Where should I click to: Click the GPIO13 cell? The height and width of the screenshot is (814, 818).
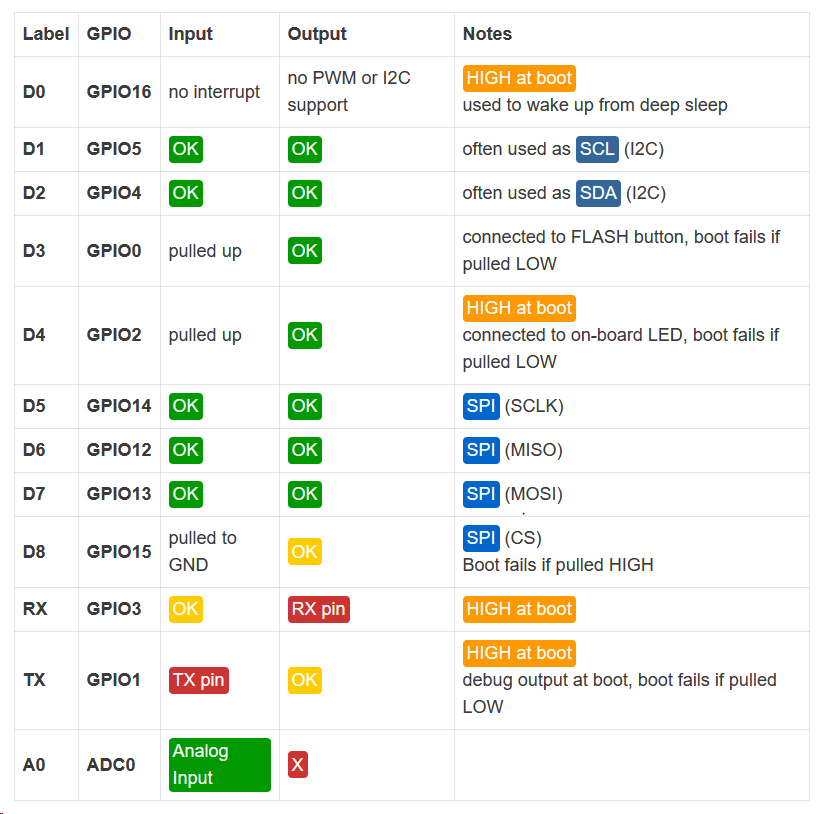tap(119, 494)
